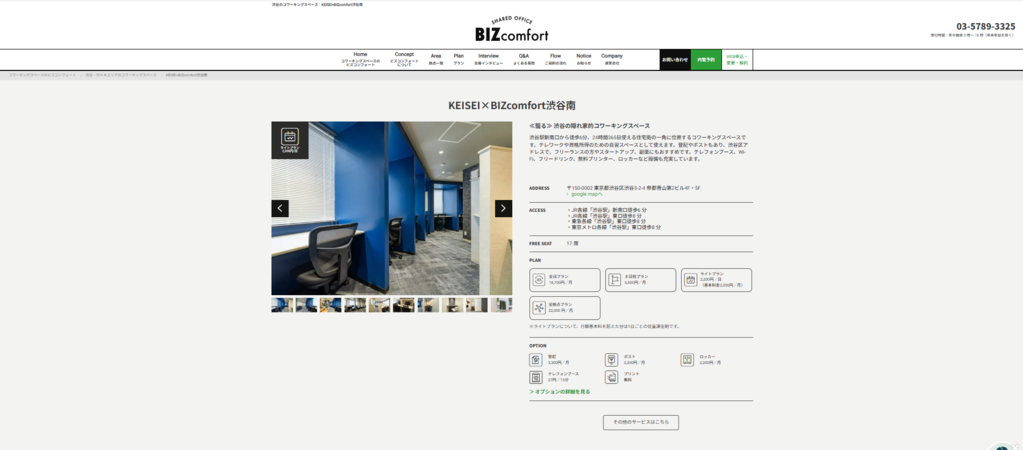
Task: Open the Company menu item
Action: click(x=612, y=59)
